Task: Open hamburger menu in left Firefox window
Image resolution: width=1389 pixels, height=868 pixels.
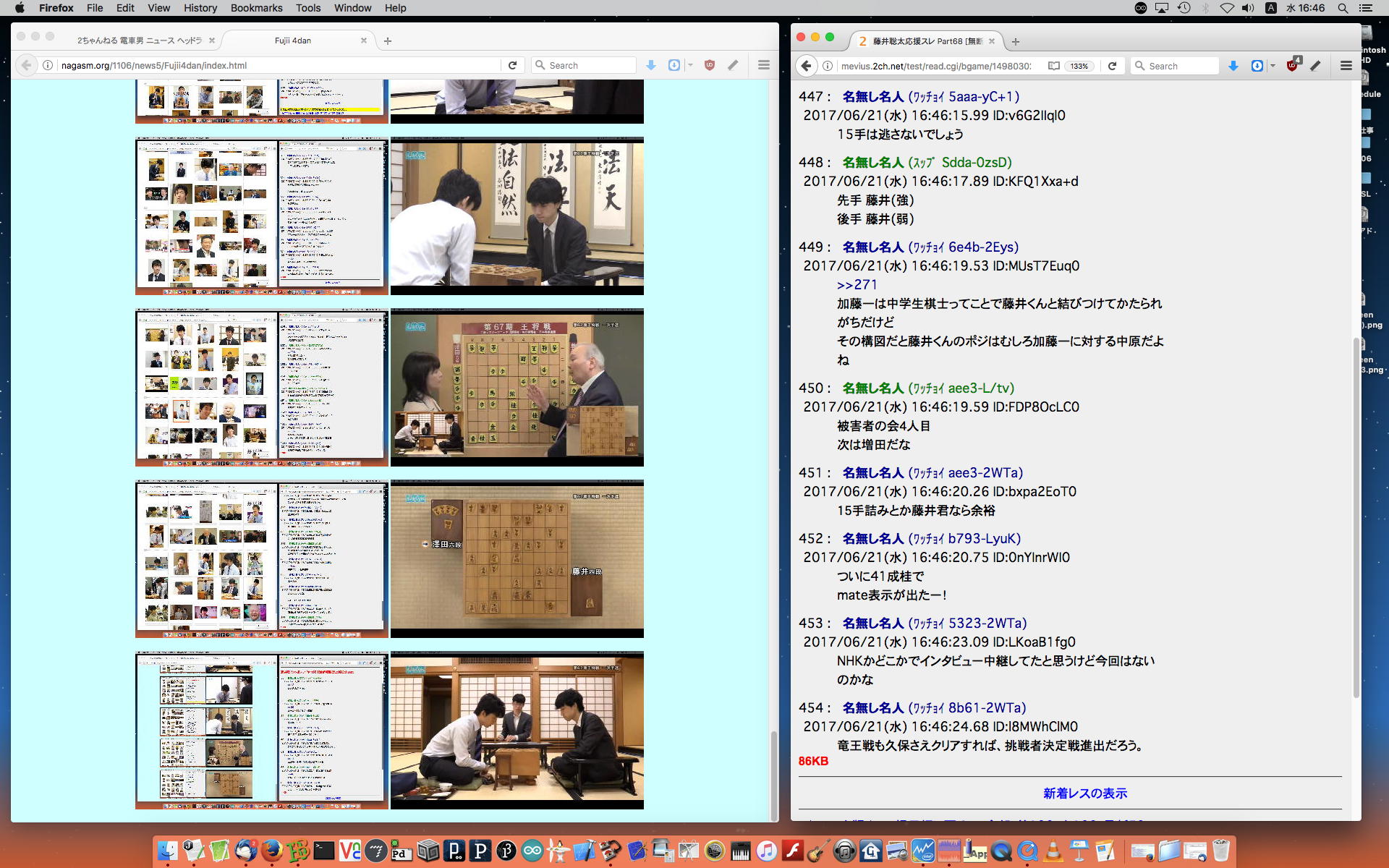Action: point(763,65)
